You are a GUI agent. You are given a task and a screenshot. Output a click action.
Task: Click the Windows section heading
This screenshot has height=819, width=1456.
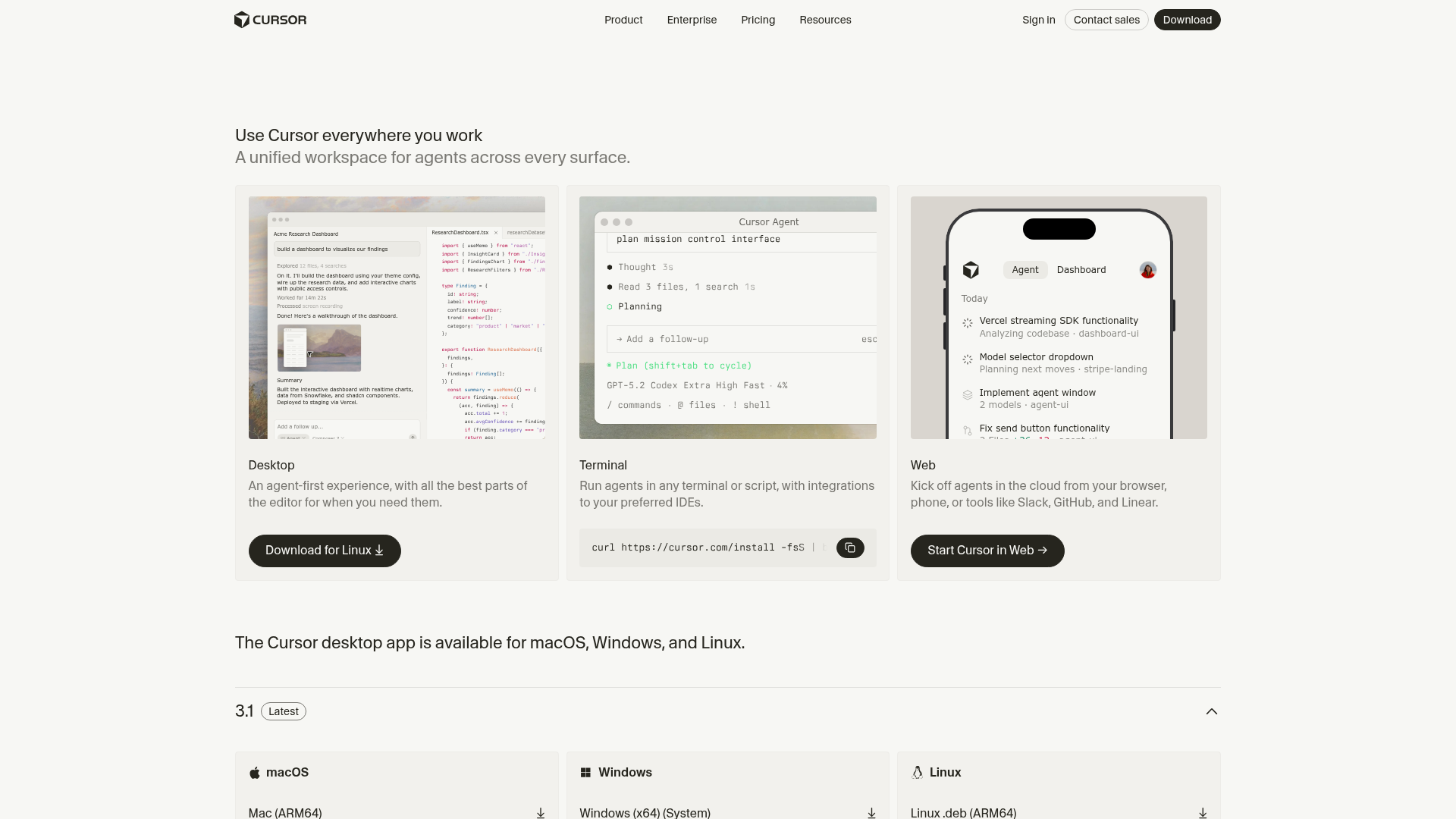[x=625, y=773]
